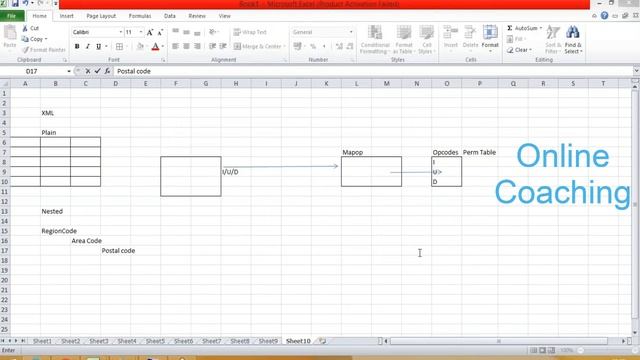This screenshot has width=640, height=360.
Task: Click the Clear eraser button
Action: click(518, 50)
